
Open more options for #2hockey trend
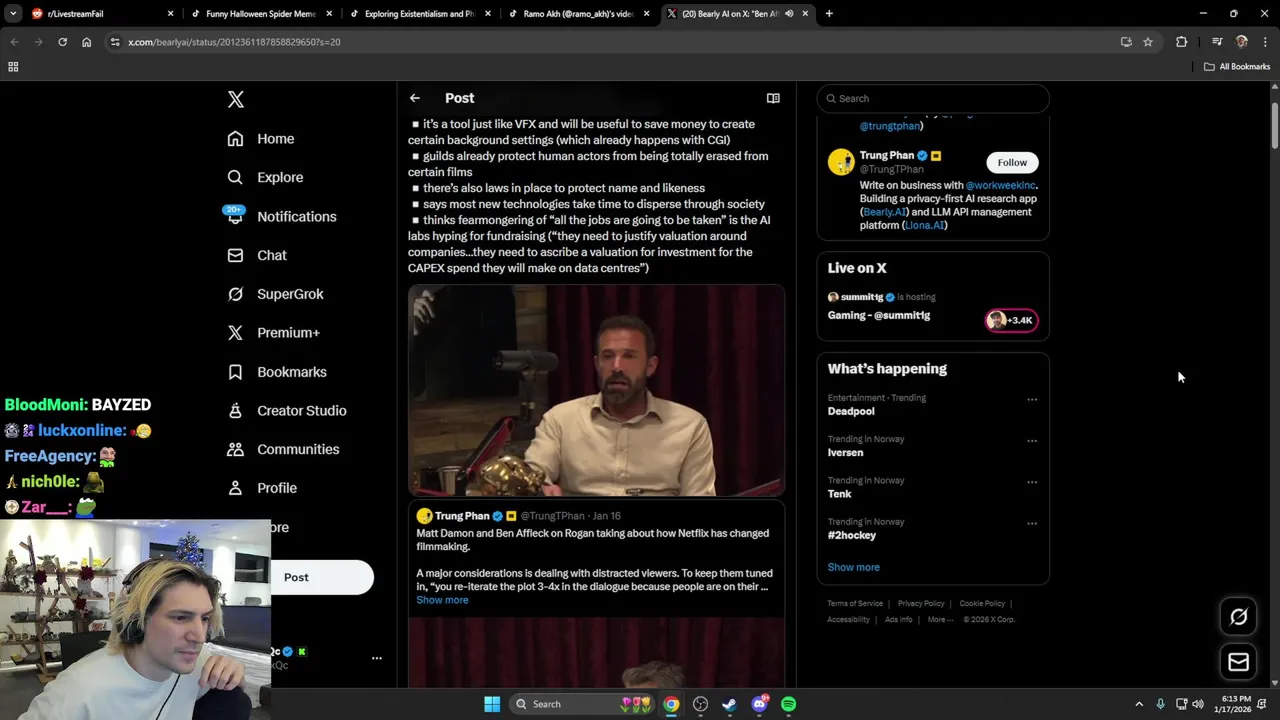(x=1032, y=523)
